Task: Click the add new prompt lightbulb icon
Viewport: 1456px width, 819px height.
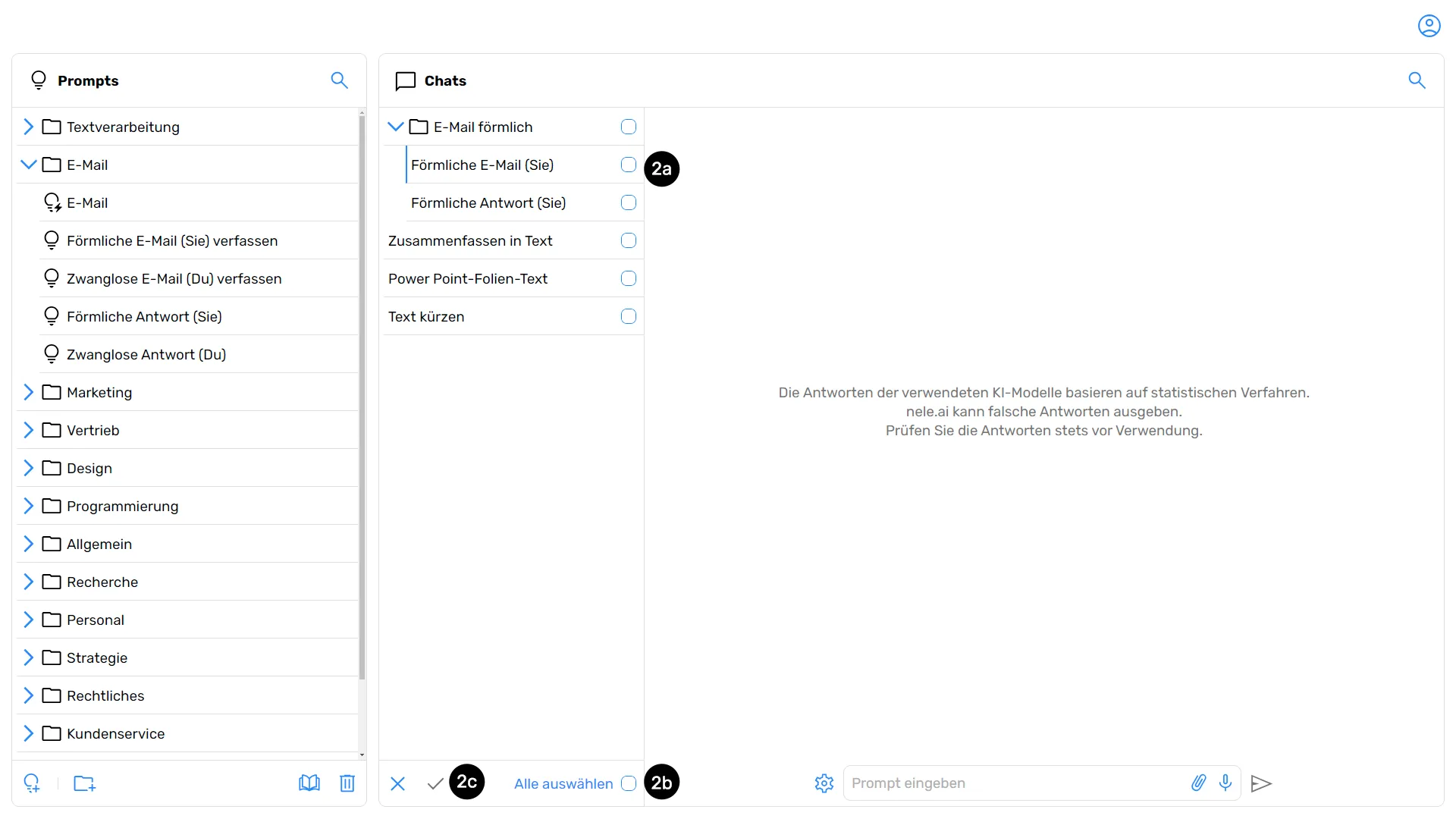Action: [x=32, y=783]
